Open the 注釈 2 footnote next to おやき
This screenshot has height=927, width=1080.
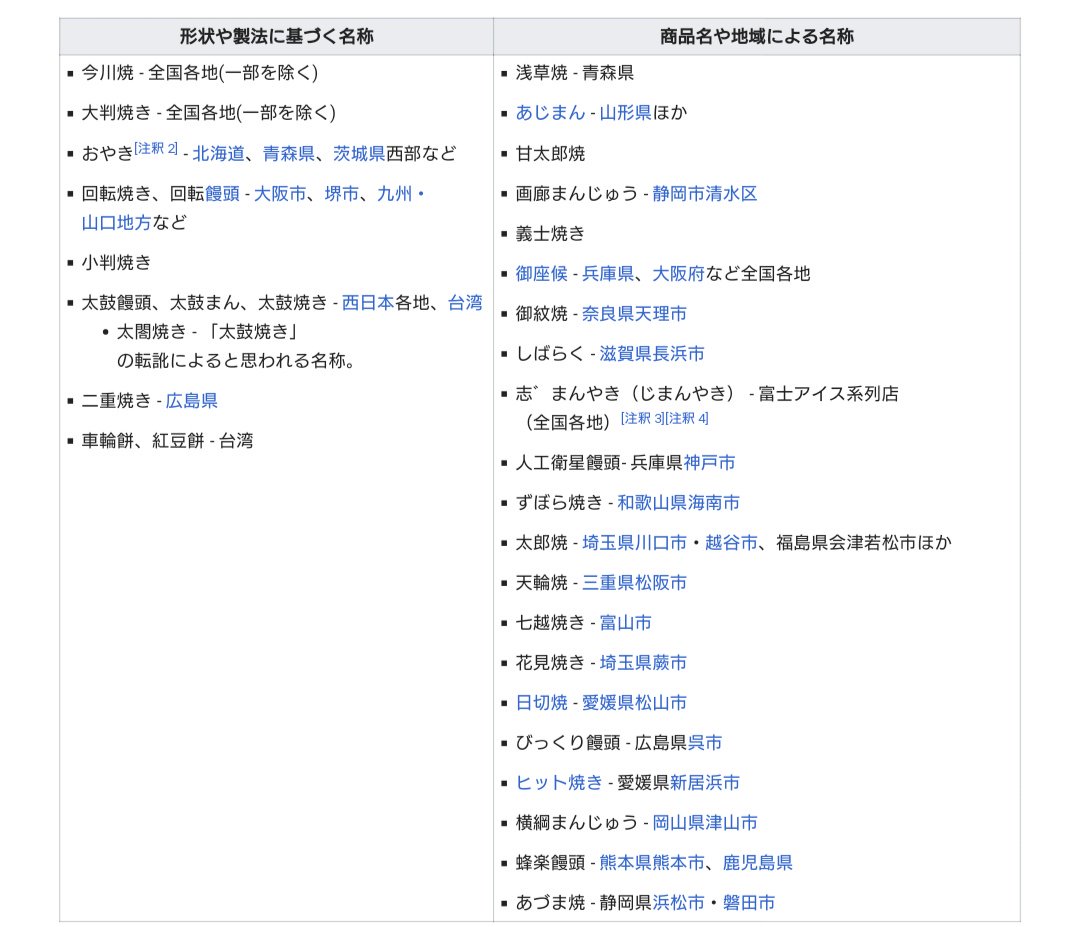156,149
